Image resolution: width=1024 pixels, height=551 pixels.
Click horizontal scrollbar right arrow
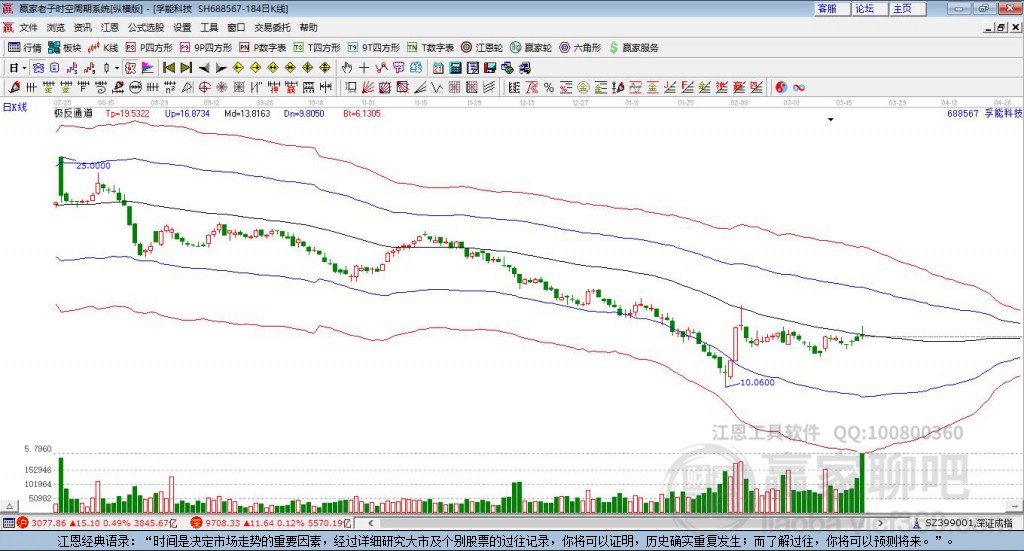[x=880, y=523]
